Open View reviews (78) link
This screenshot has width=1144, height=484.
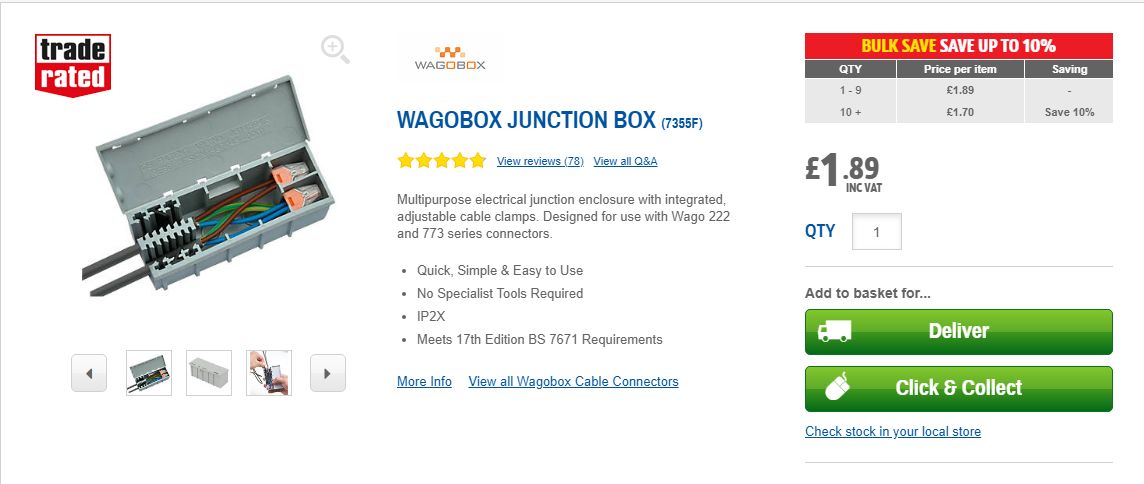tap(540, 161)
